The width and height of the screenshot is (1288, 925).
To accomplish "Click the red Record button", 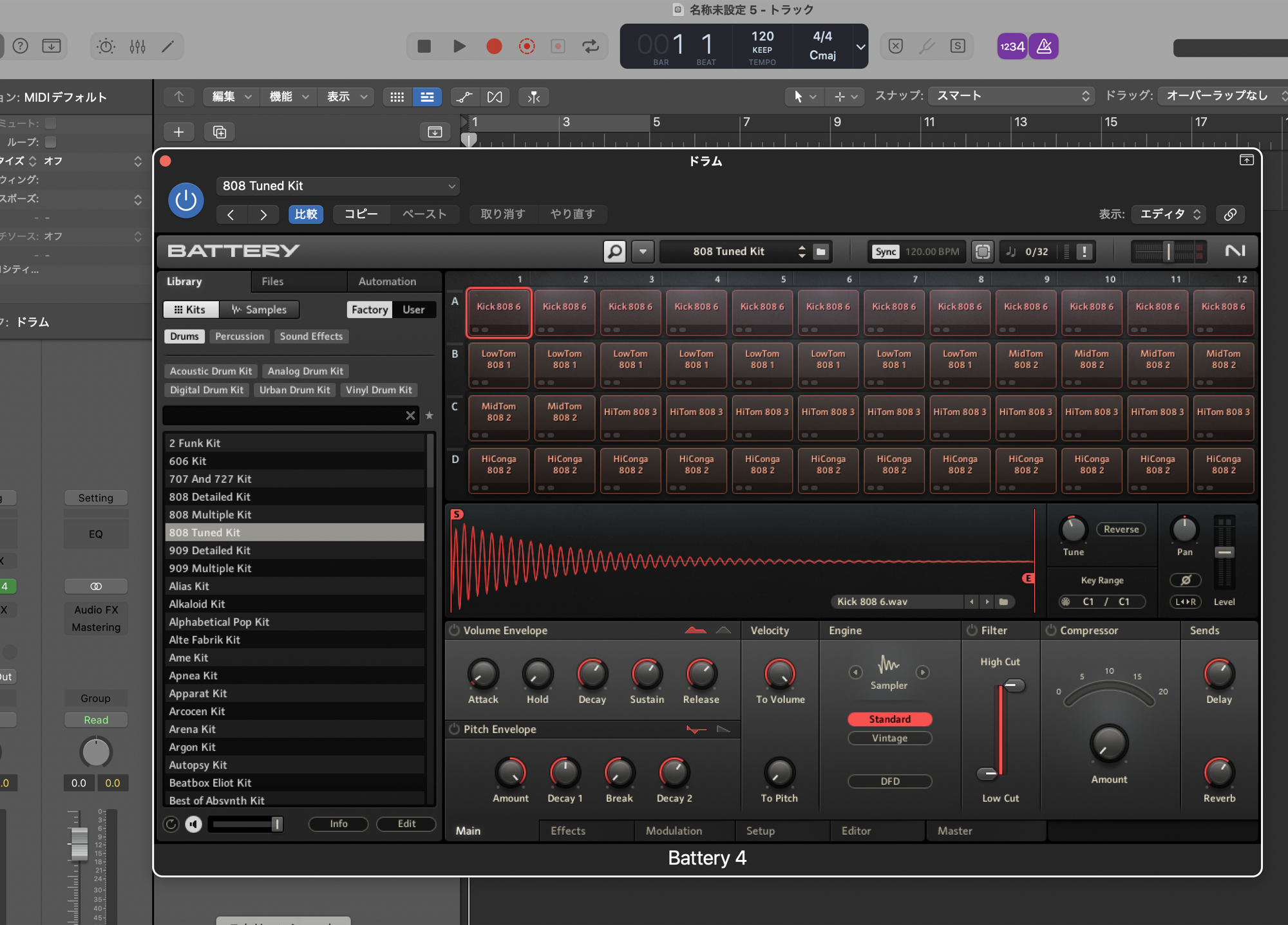I will click(494, 46).
